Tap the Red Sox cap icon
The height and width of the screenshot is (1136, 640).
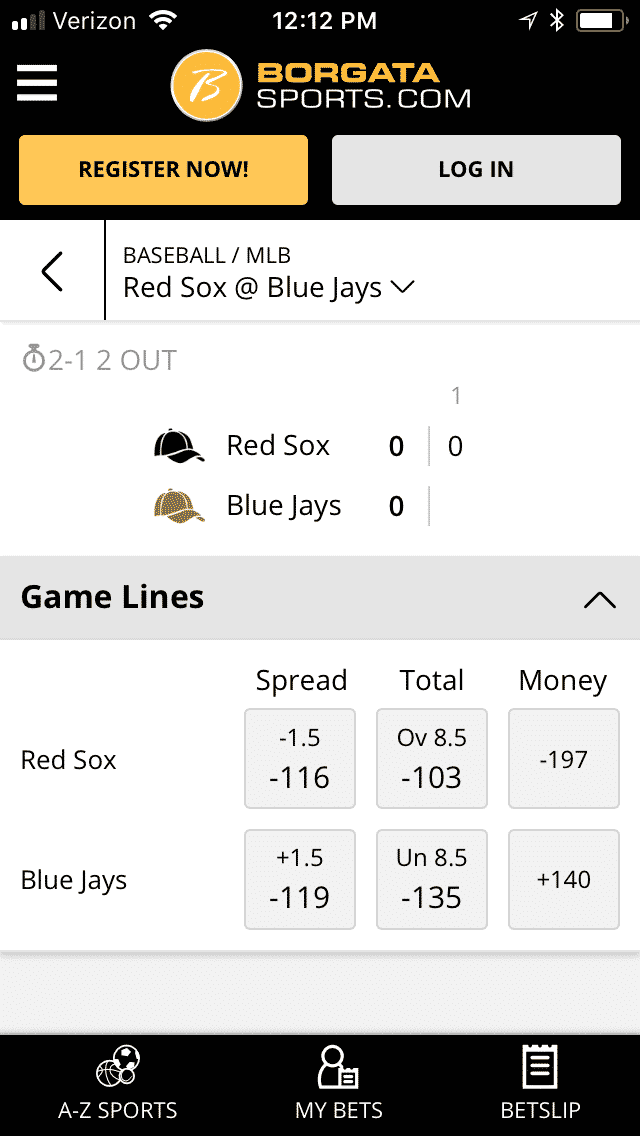coord(179,446)
